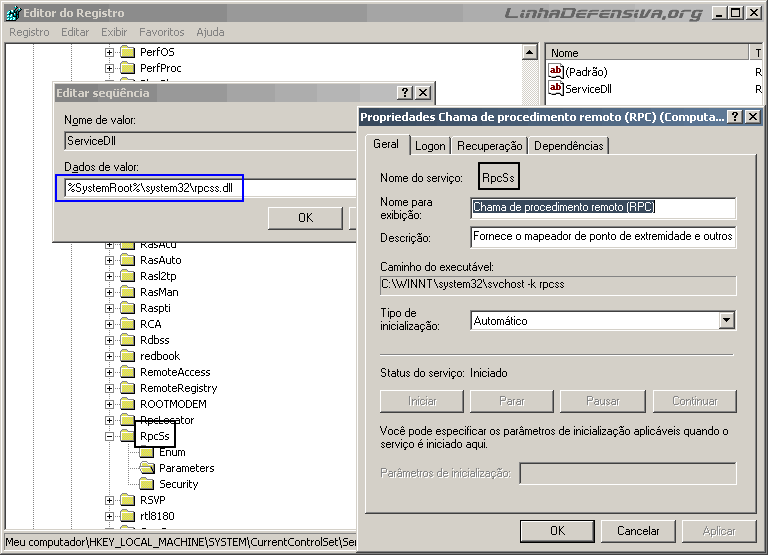
Task: Click the help question mark in Editar seqüência
Action: [405, 93]
